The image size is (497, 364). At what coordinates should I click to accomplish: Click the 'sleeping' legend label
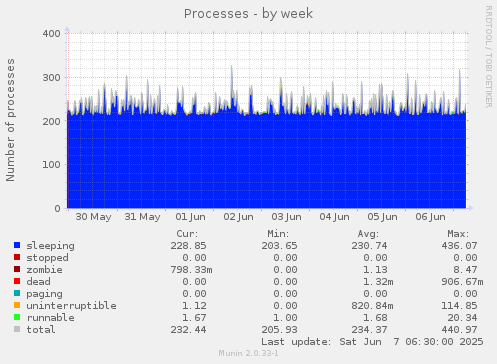(x=50, y=246)
